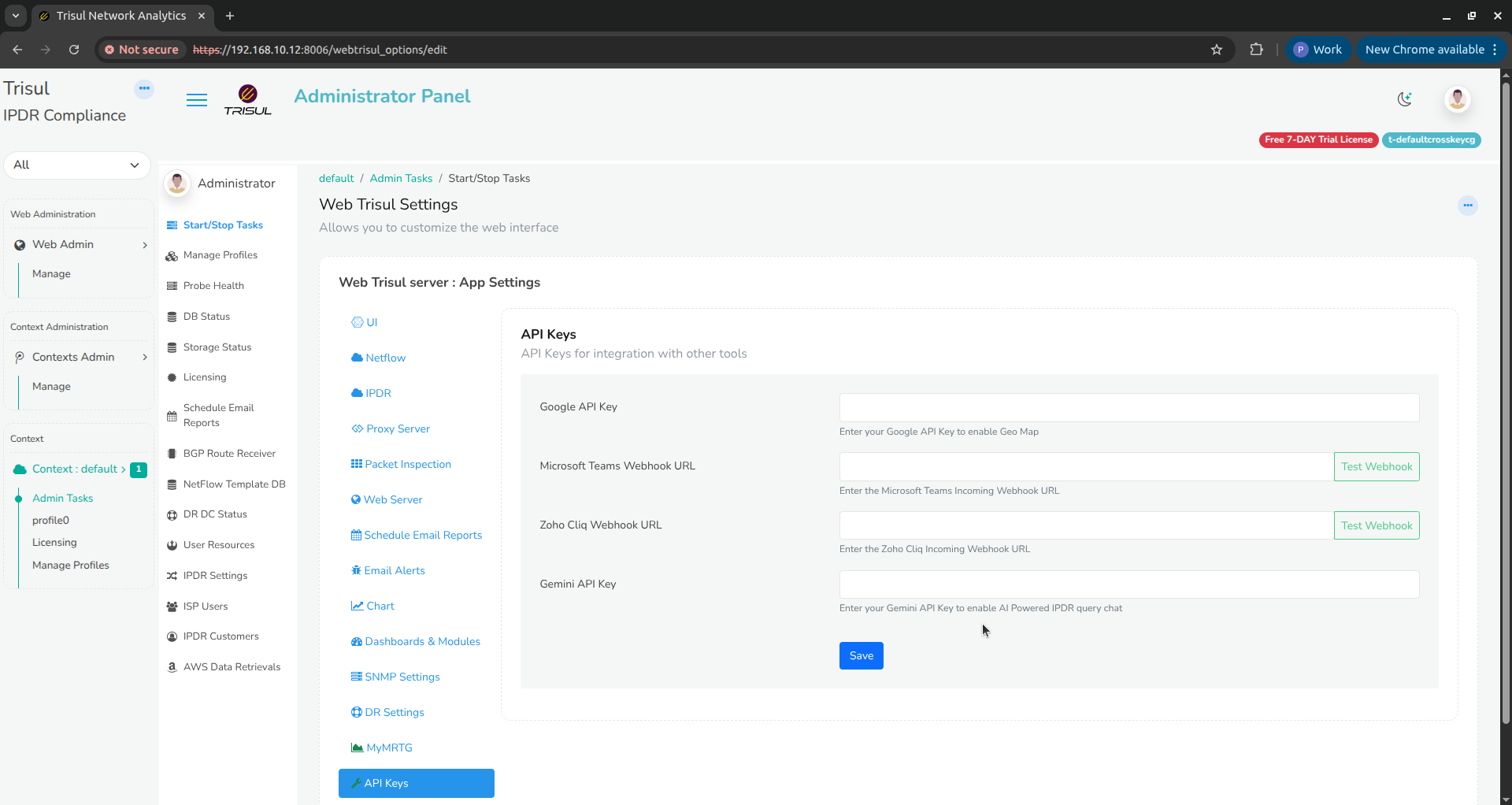Viewport: 1512px width, 805px height.
Task: Open the Chrome extensions puzzle icon
Action: click(1257, 50)
